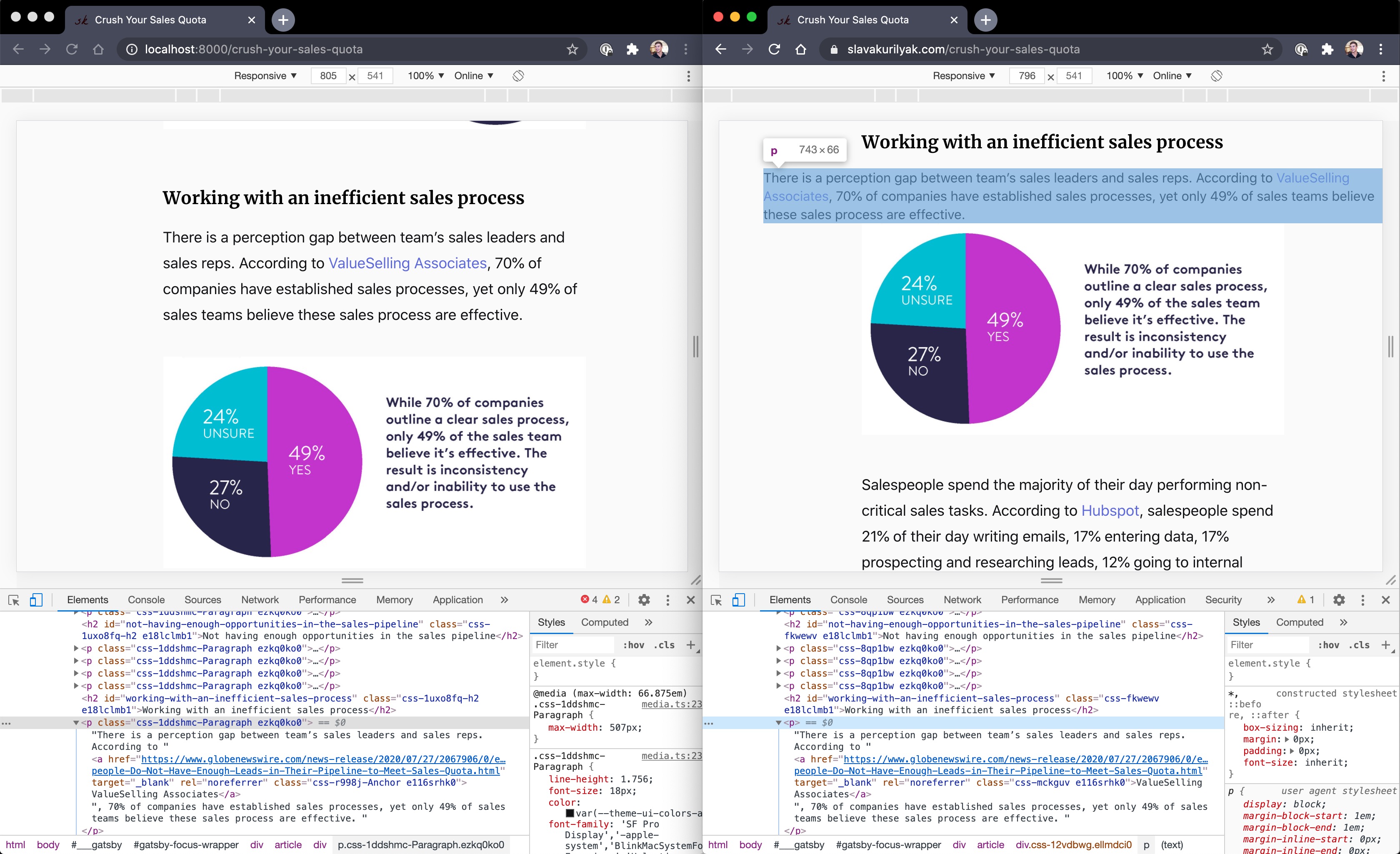Collapse the selected p node in right Elements
This screenshot has height=854, width=1400.
(x=778, y=723)
